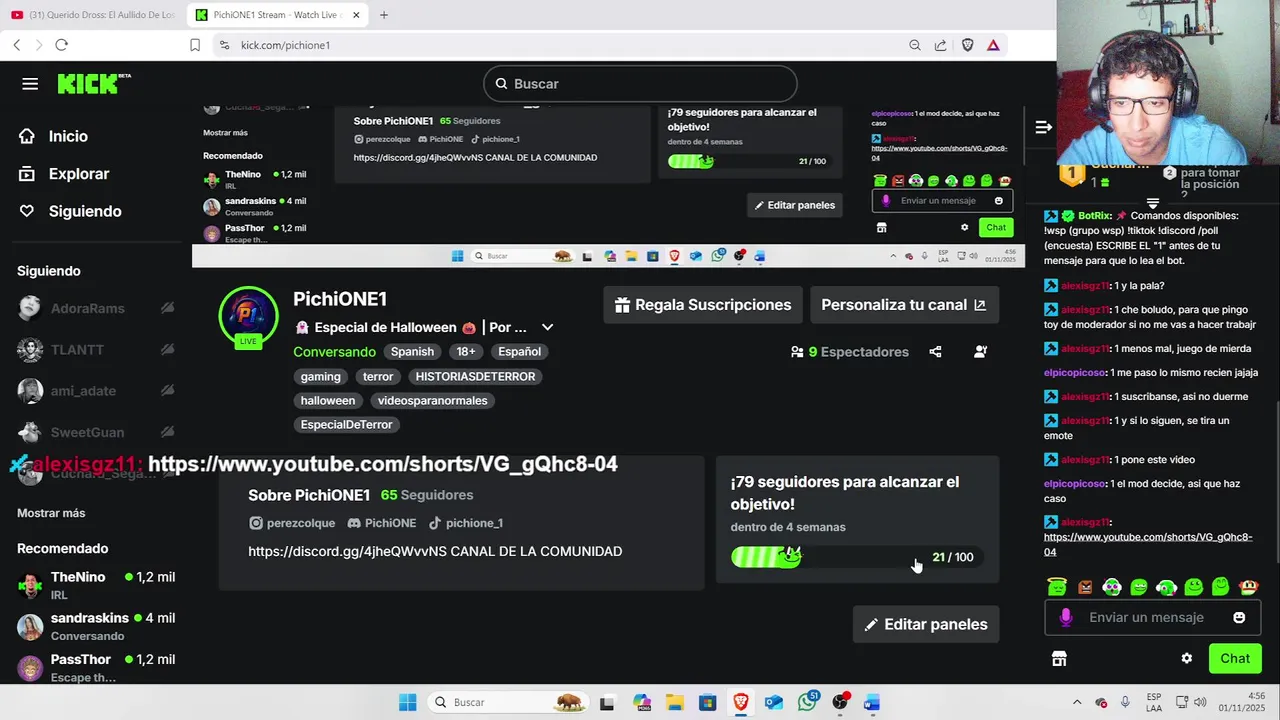Open Microsoft Word from the taskbar
Screen dimensions: 1280x720
point(872,702)
